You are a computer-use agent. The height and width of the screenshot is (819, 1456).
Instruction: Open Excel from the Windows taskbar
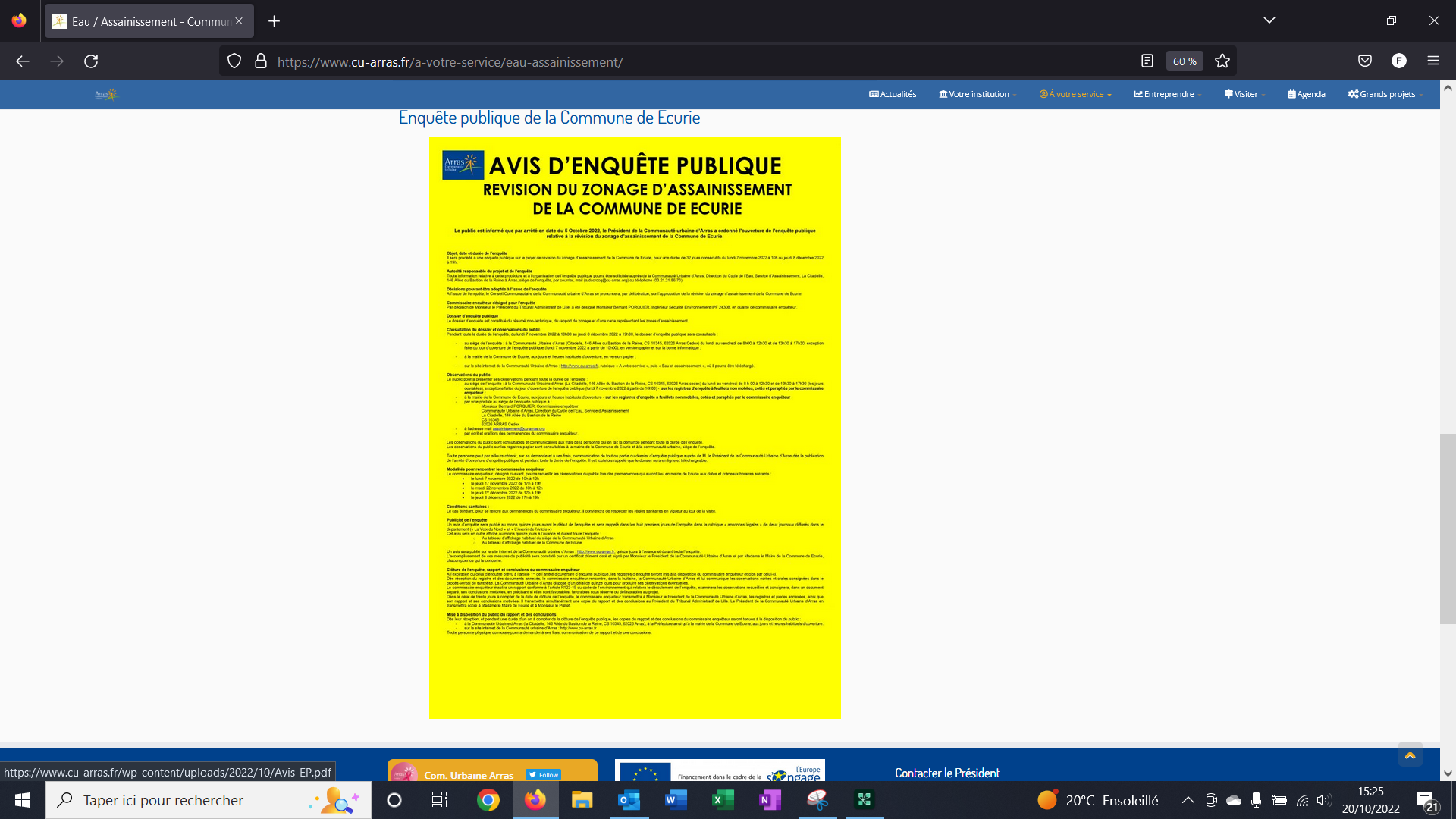[723, 800]
